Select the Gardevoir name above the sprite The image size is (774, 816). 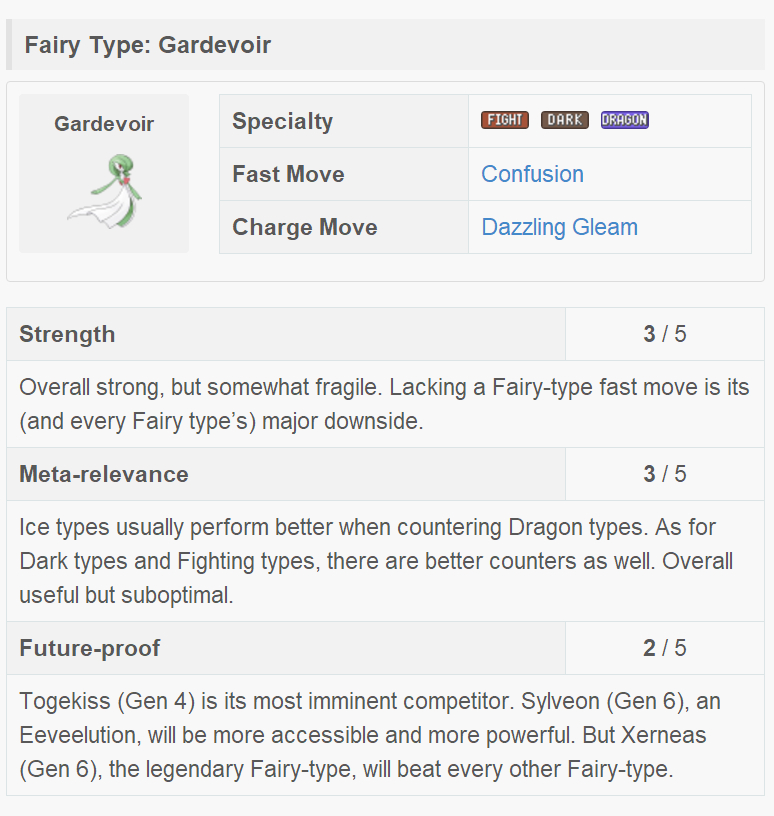104,124
